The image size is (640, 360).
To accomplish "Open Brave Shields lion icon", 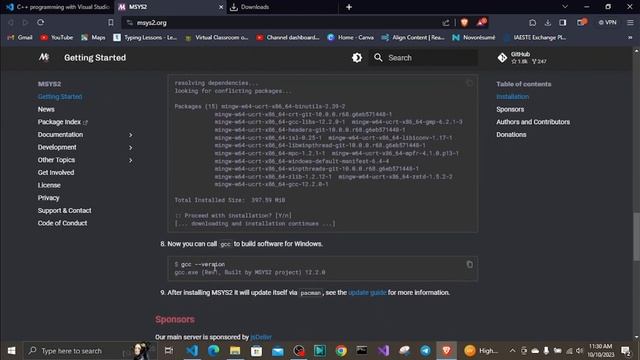I will click(x=464, y=22).
